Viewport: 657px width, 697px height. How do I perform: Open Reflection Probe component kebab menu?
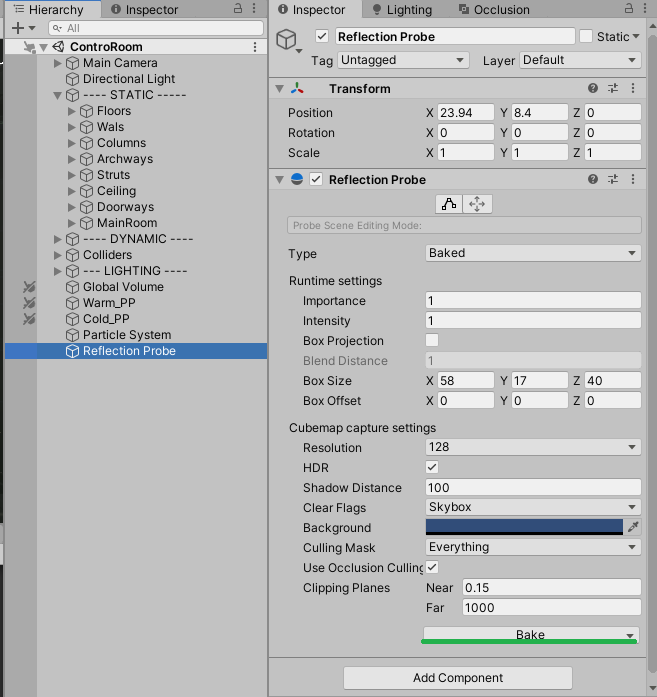(x=633, y=179)
